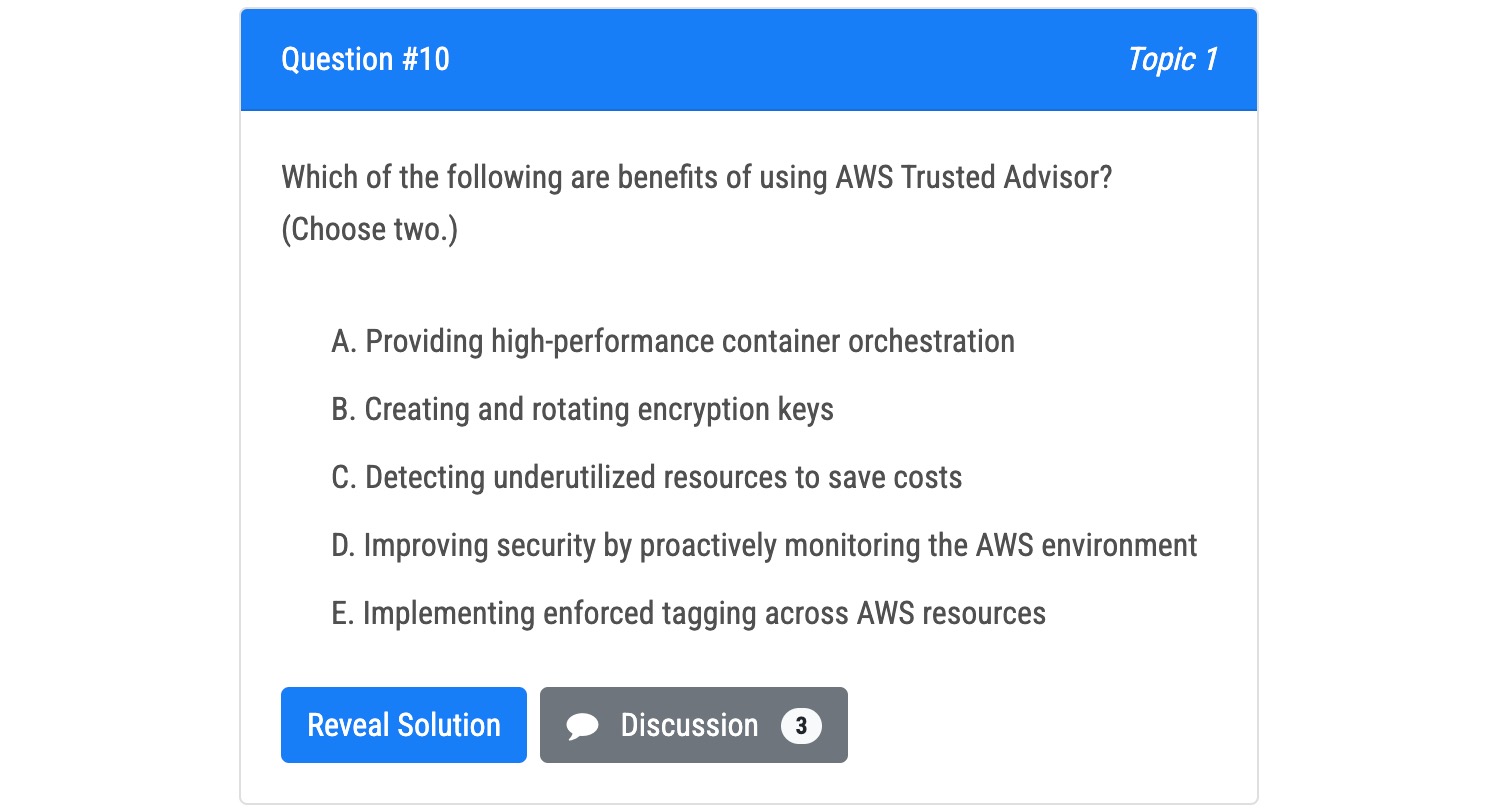Click the Topic 1 label in header

pos(1172,60)
